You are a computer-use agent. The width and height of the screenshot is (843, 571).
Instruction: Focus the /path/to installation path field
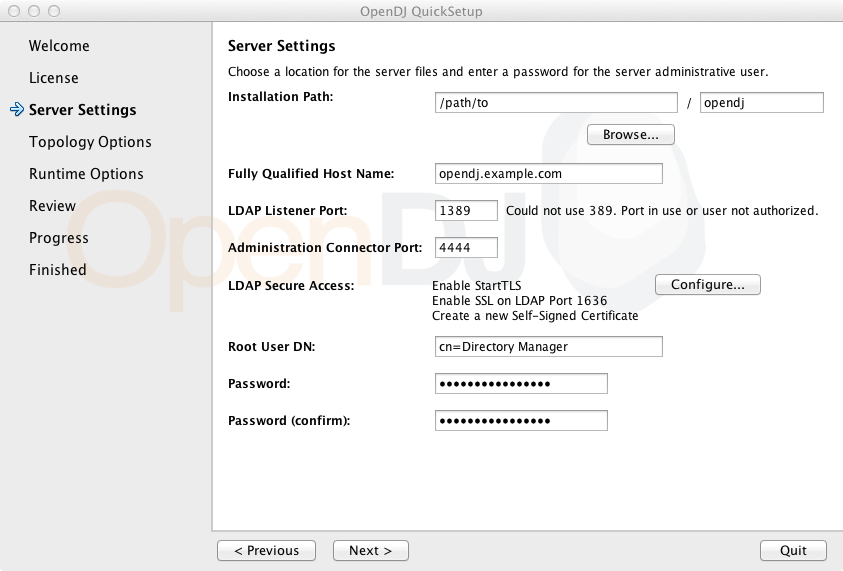[556, 103]
